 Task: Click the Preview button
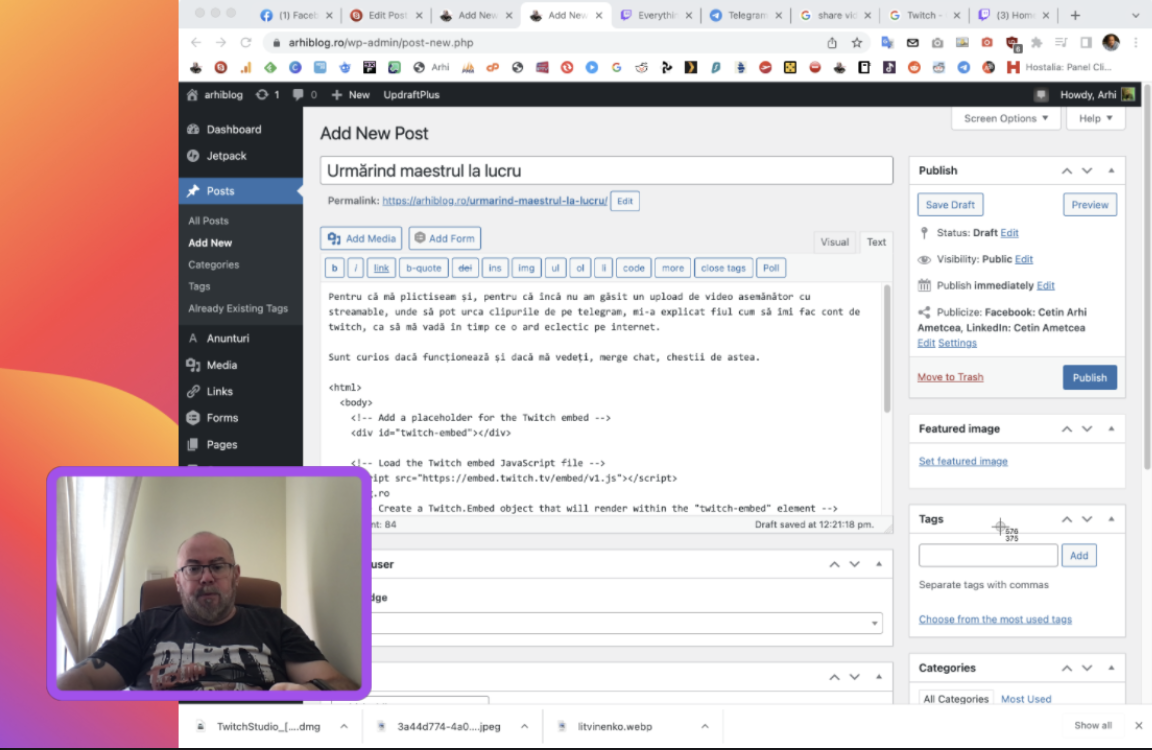point(1089,205)
